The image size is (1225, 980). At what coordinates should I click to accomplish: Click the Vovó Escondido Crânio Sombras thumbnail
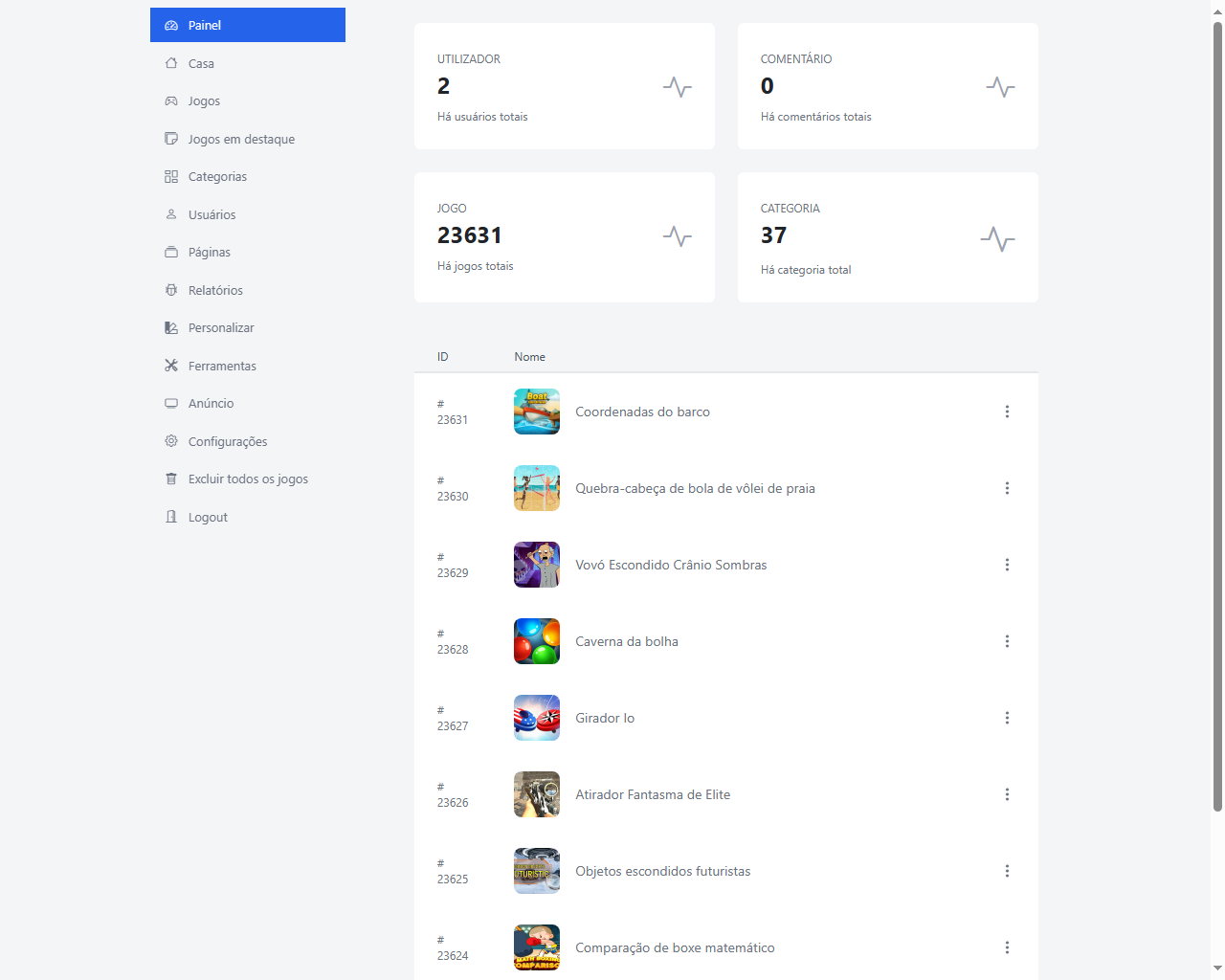tap(537, 565)
